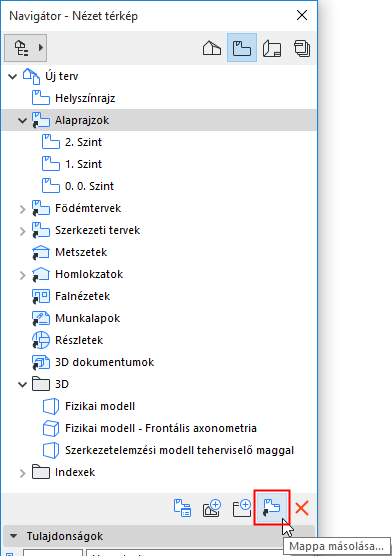Click the 3D dokumentumok icon
The width and height of the screenshot is (392, 556).
41,362
